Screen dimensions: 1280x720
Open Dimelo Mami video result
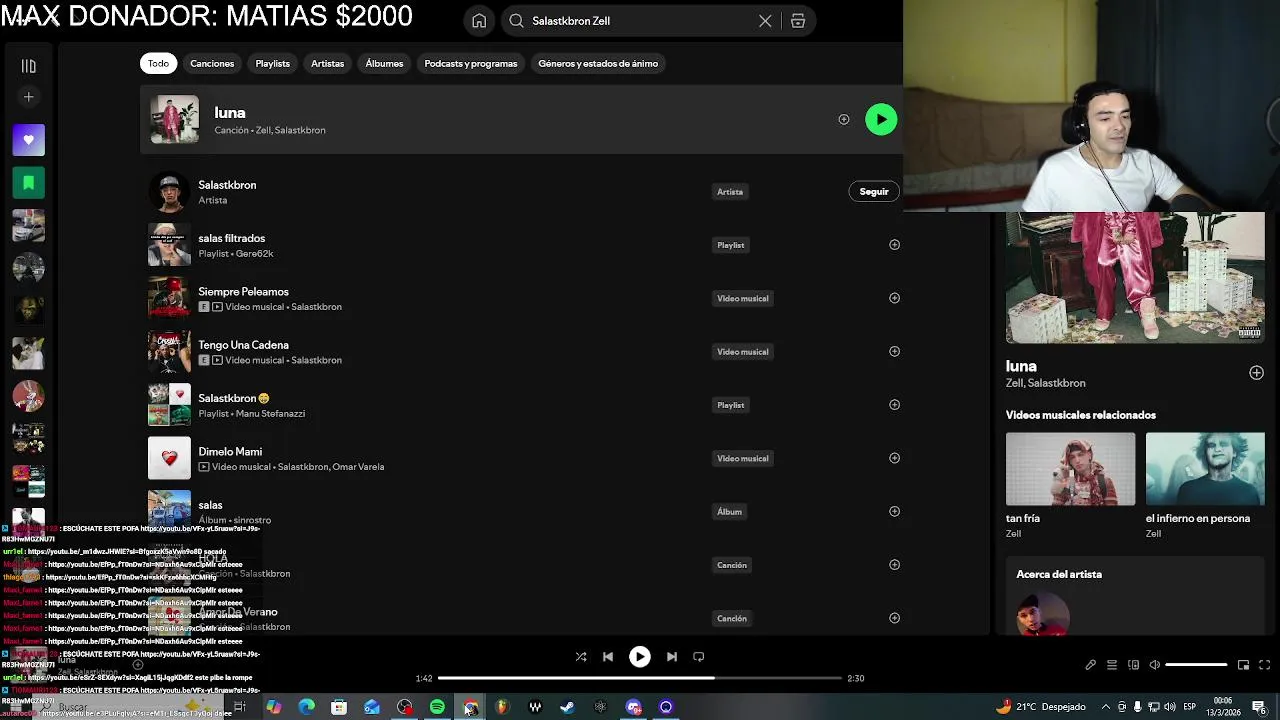(230, 452)
